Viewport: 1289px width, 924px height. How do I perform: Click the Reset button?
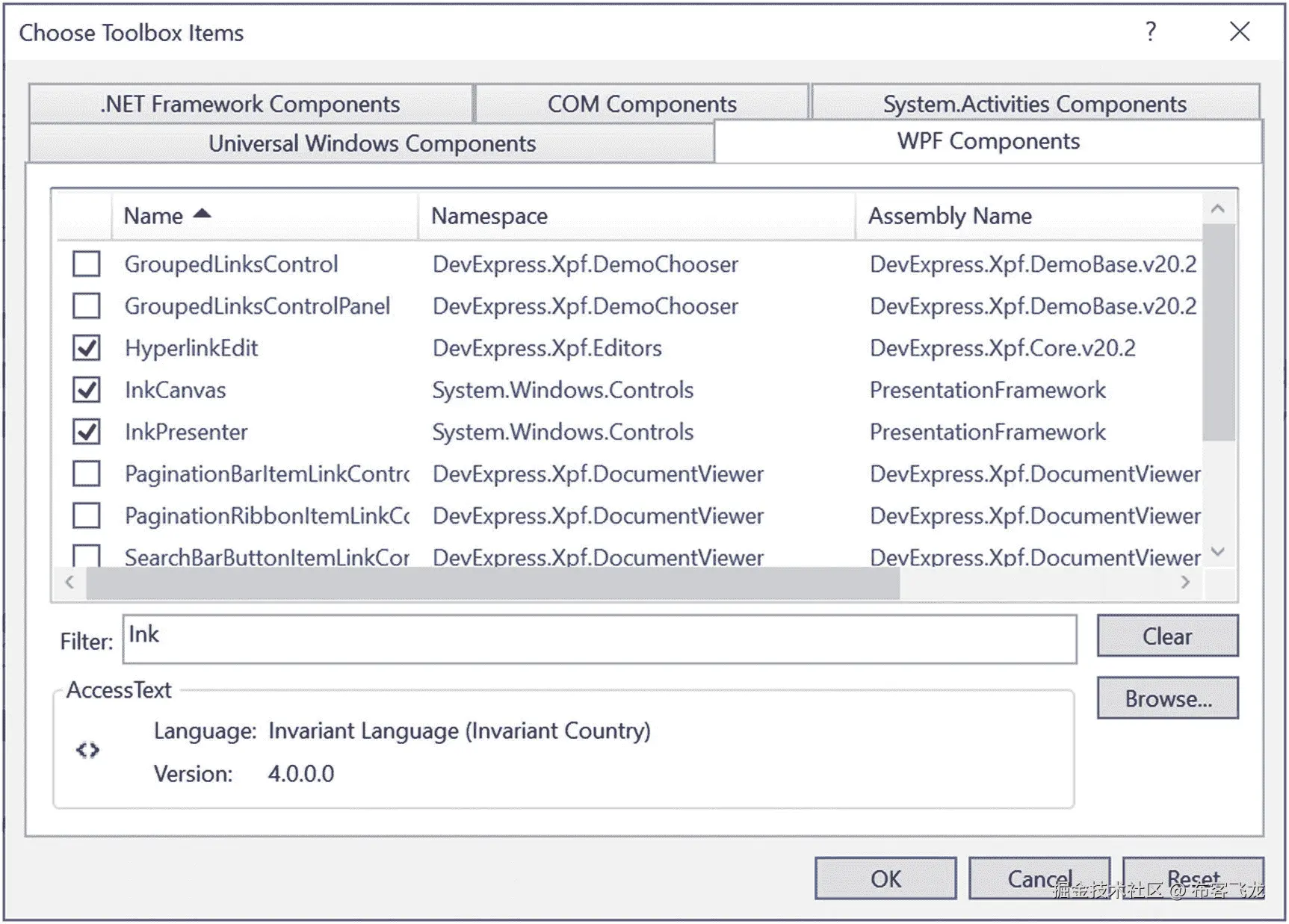1193,878
